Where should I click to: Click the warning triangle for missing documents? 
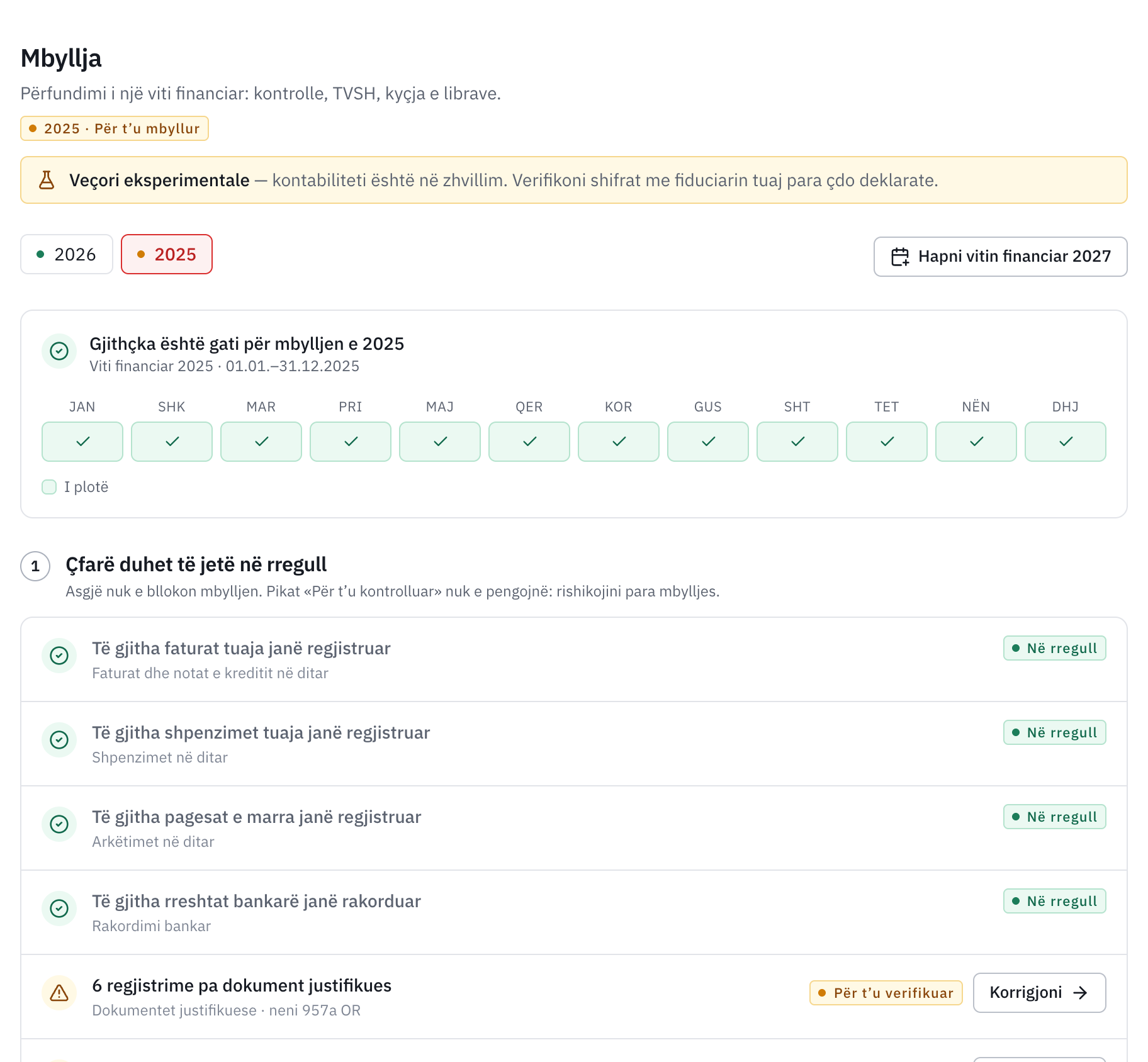coord(59,993)
